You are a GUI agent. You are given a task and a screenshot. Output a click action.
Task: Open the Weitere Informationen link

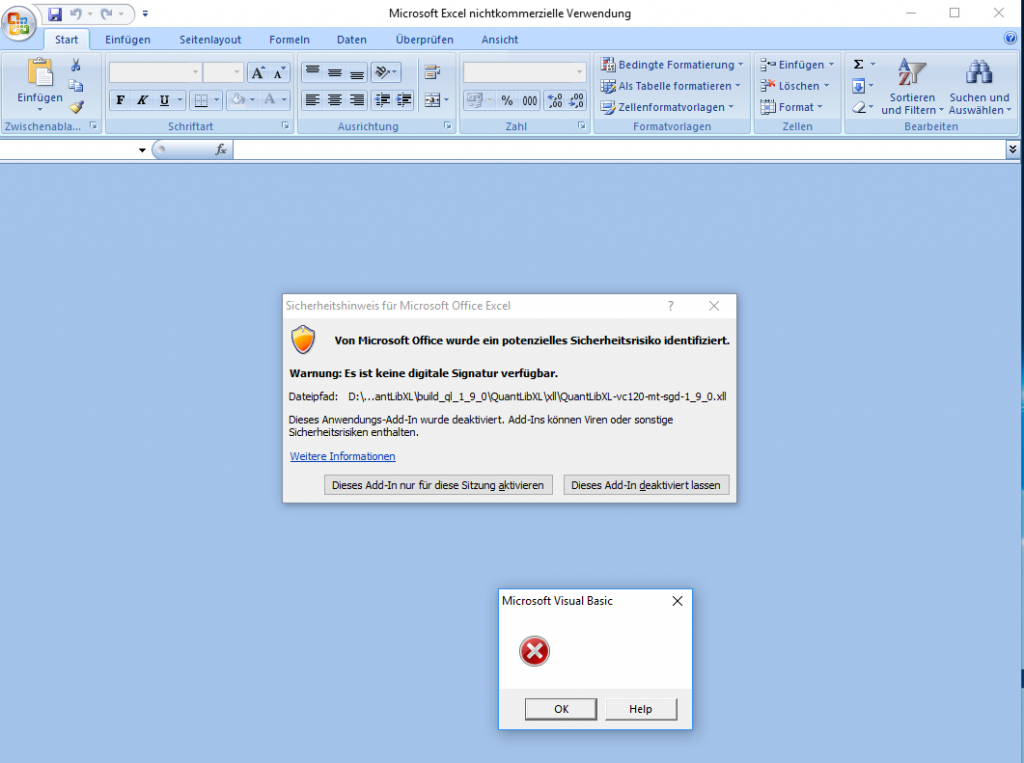pos(342,456)
